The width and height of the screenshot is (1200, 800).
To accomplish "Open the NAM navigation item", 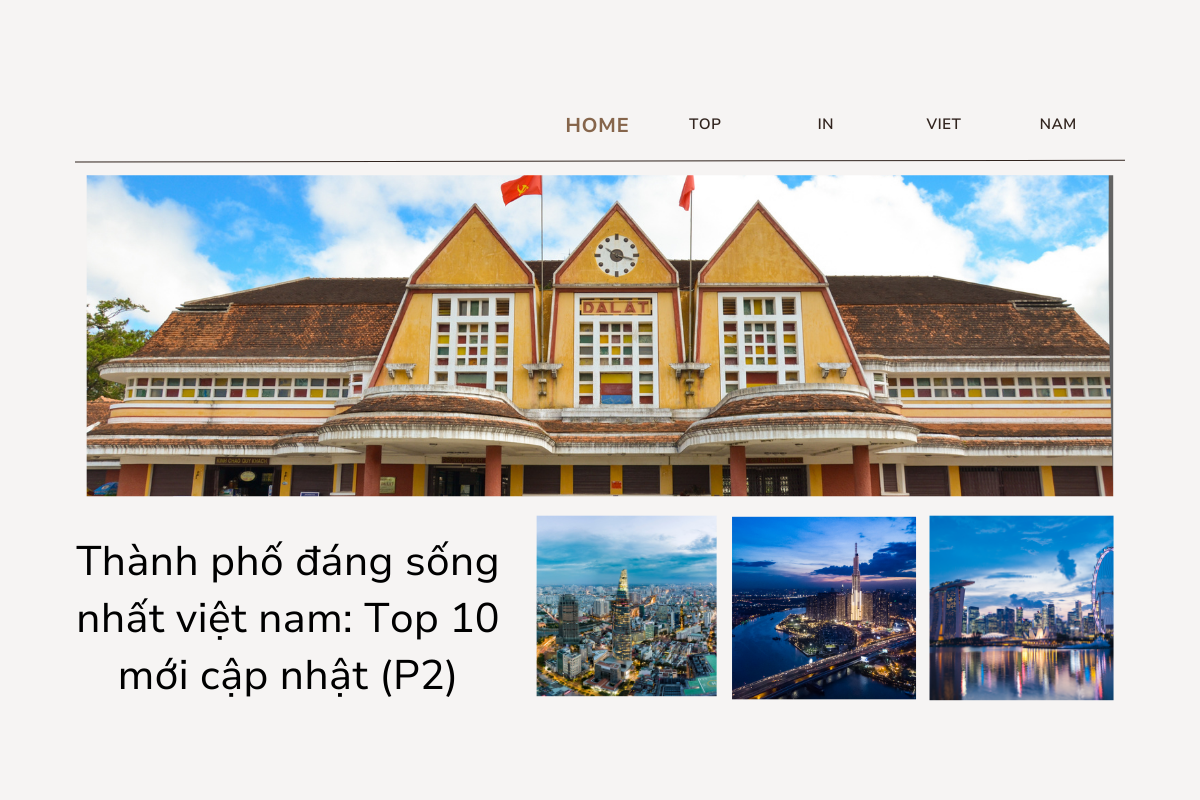I will (x=1058, y=124).
